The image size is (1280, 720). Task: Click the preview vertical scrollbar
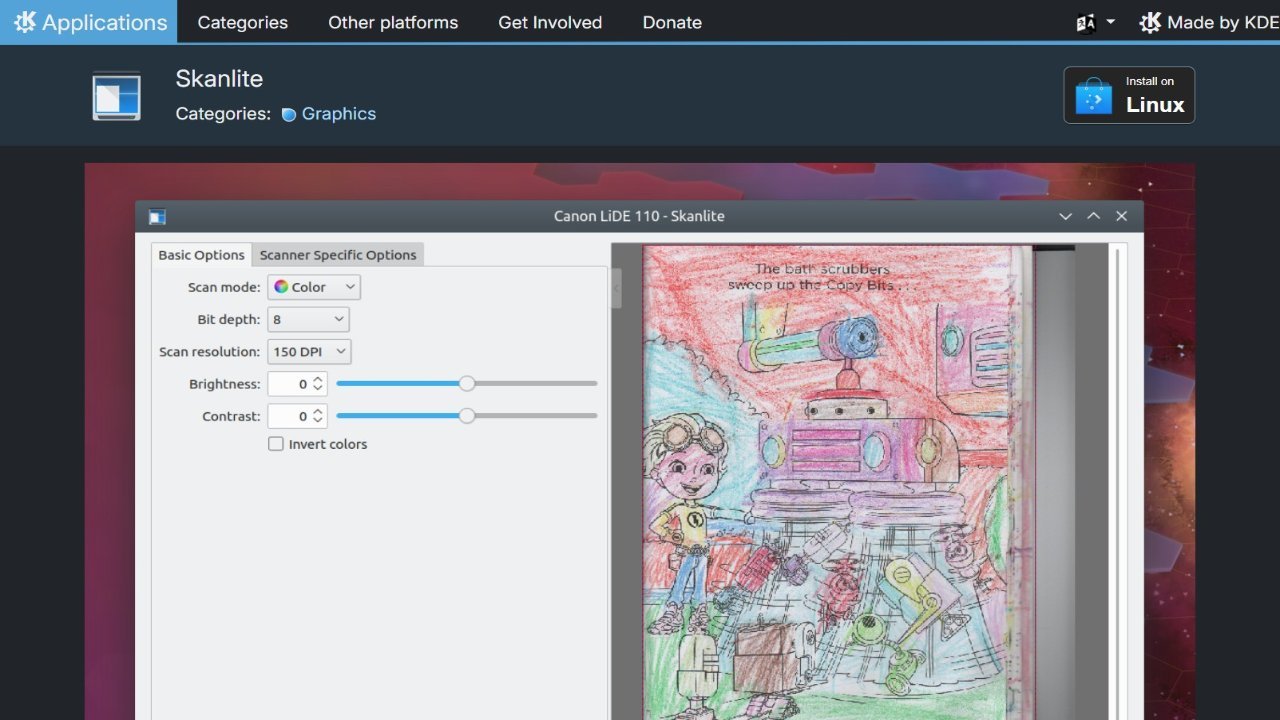(1116, 482)
